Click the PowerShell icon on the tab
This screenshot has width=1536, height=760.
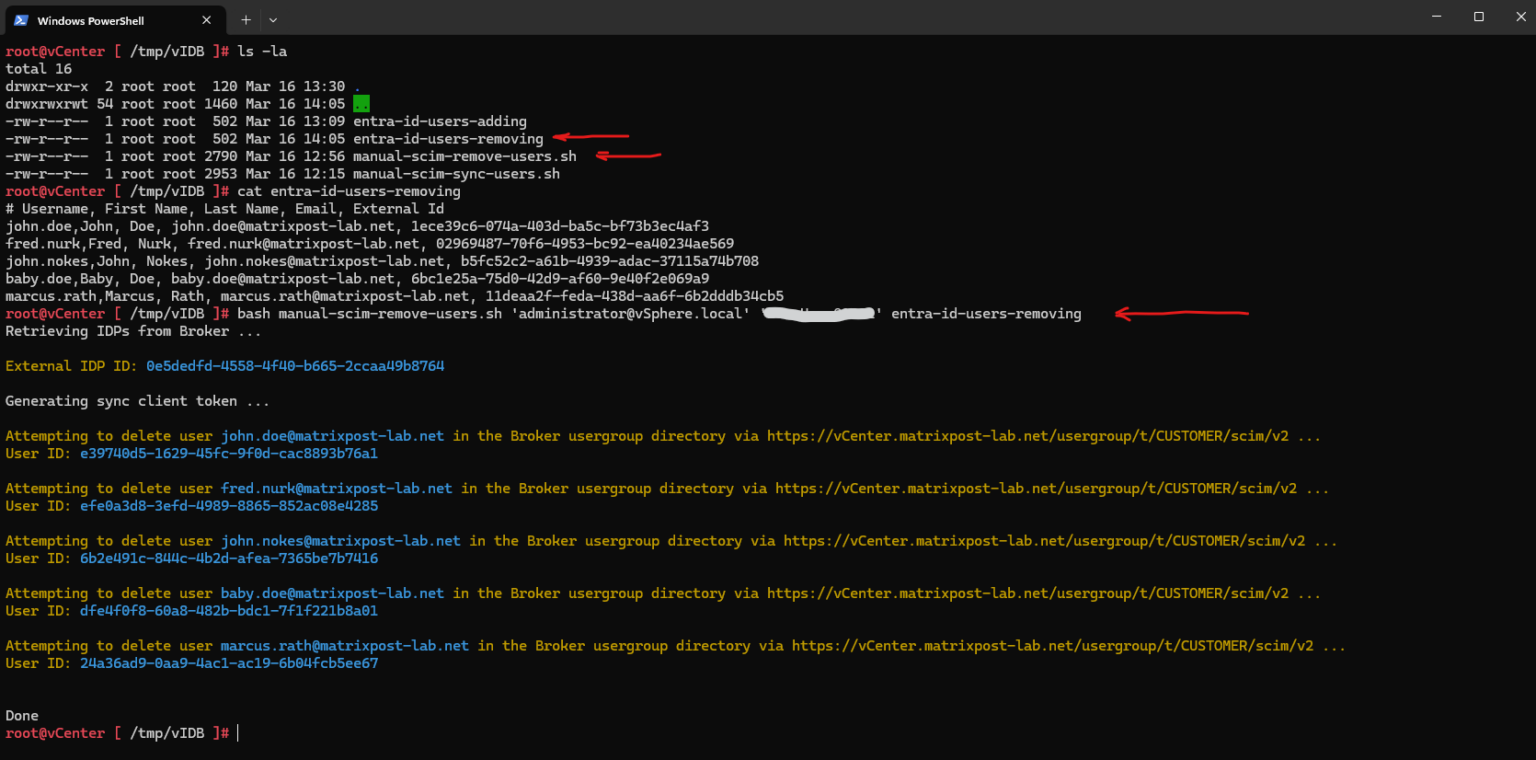(x=22, y=19)
